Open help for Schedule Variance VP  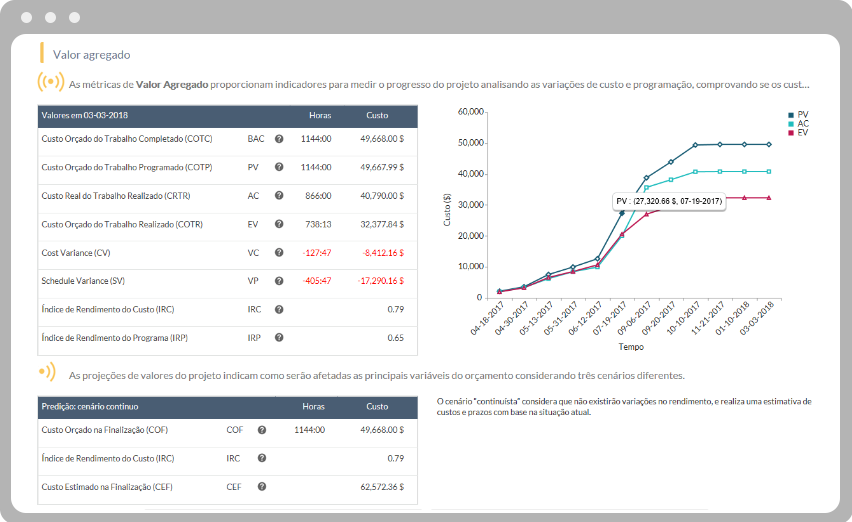[279, 281]
